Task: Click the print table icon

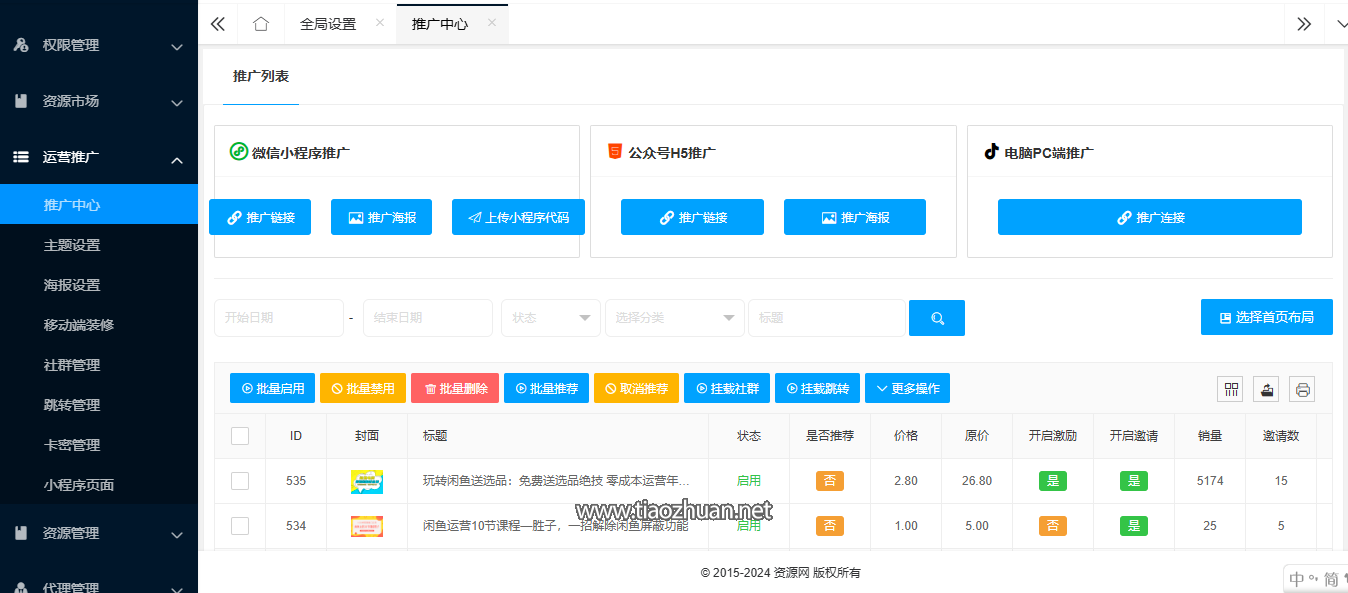Action: click(x=1302, y=389)
